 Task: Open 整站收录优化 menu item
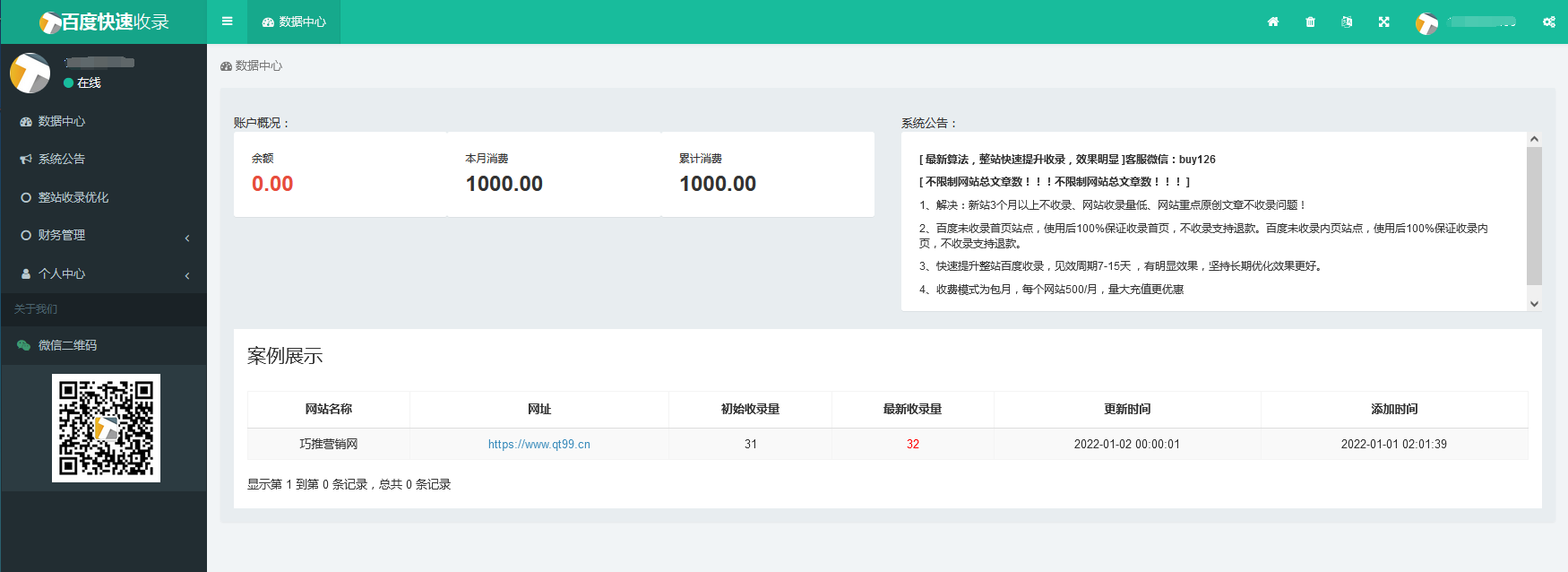tap(104, 197)
